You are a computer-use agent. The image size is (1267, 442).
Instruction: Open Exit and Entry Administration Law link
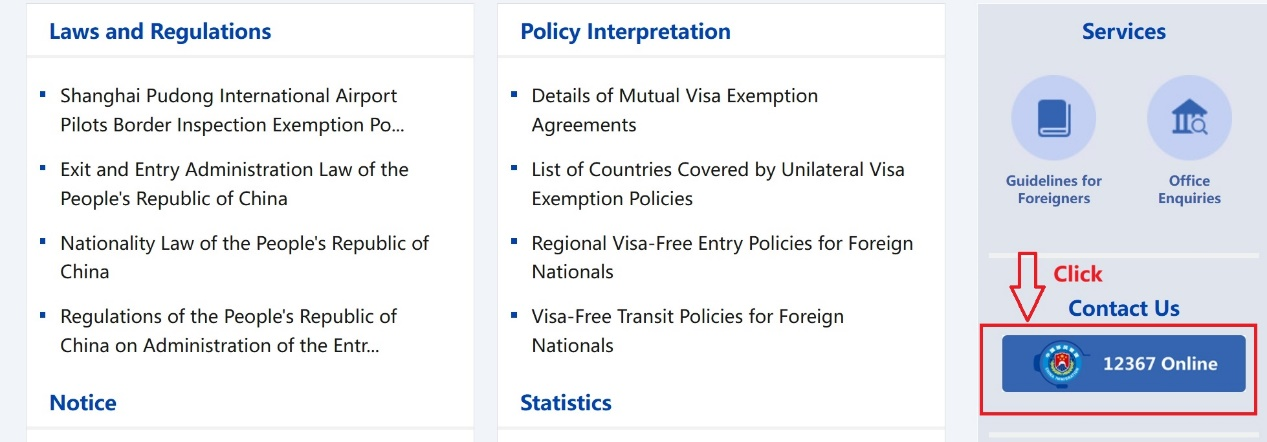click(x=234, y=184)
